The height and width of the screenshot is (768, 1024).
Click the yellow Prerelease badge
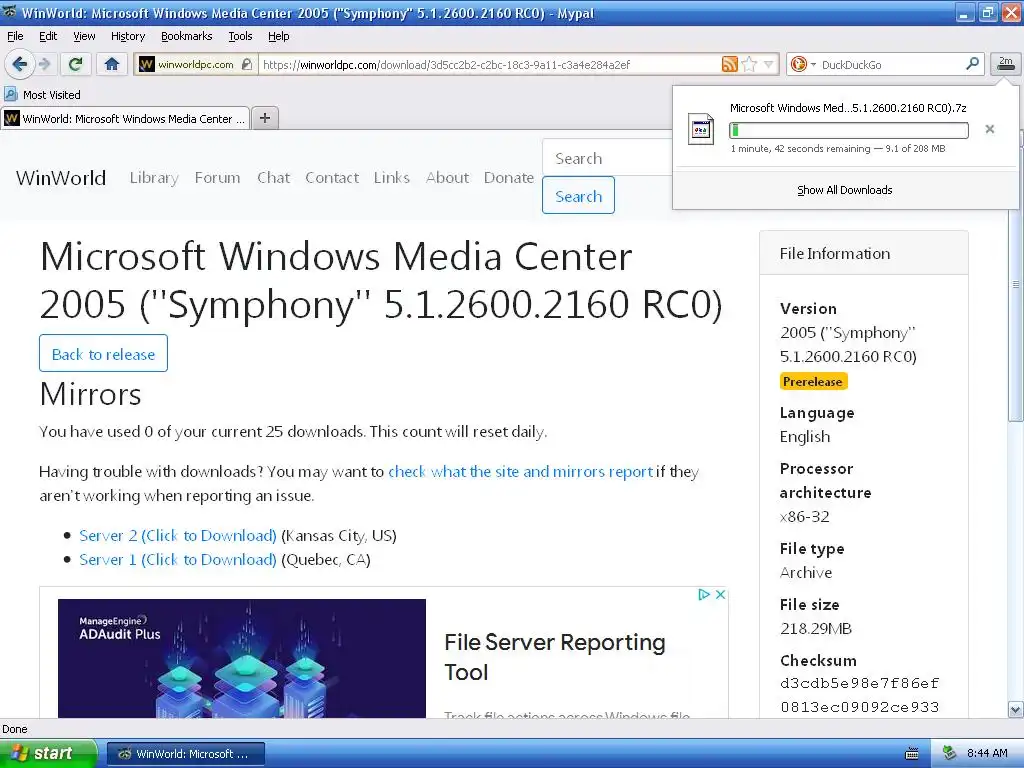(x=813, y=381)
